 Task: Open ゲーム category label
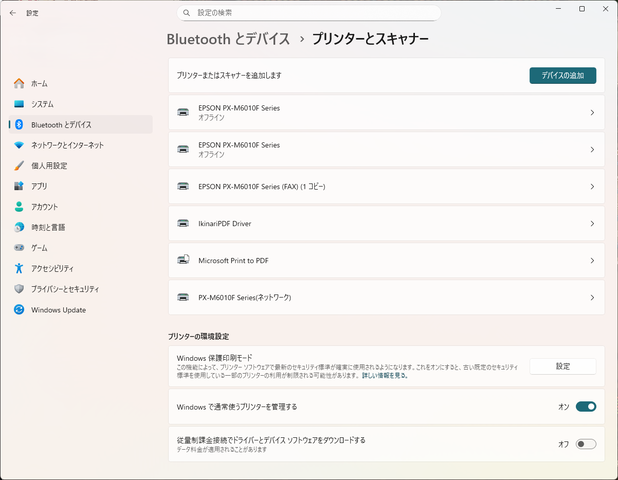coord(39,248)
